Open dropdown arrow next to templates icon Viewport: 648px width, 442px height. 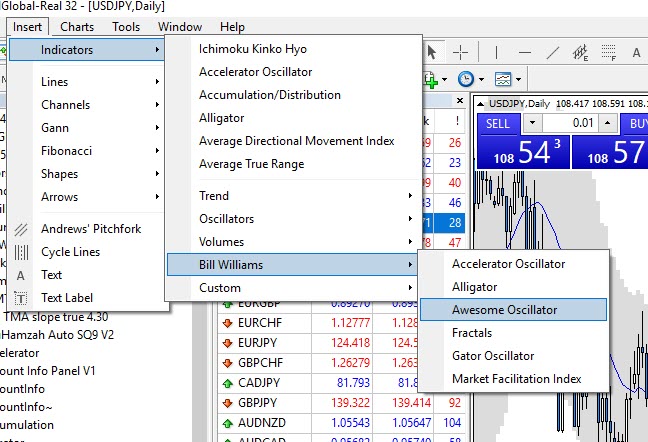click(518, 79)
